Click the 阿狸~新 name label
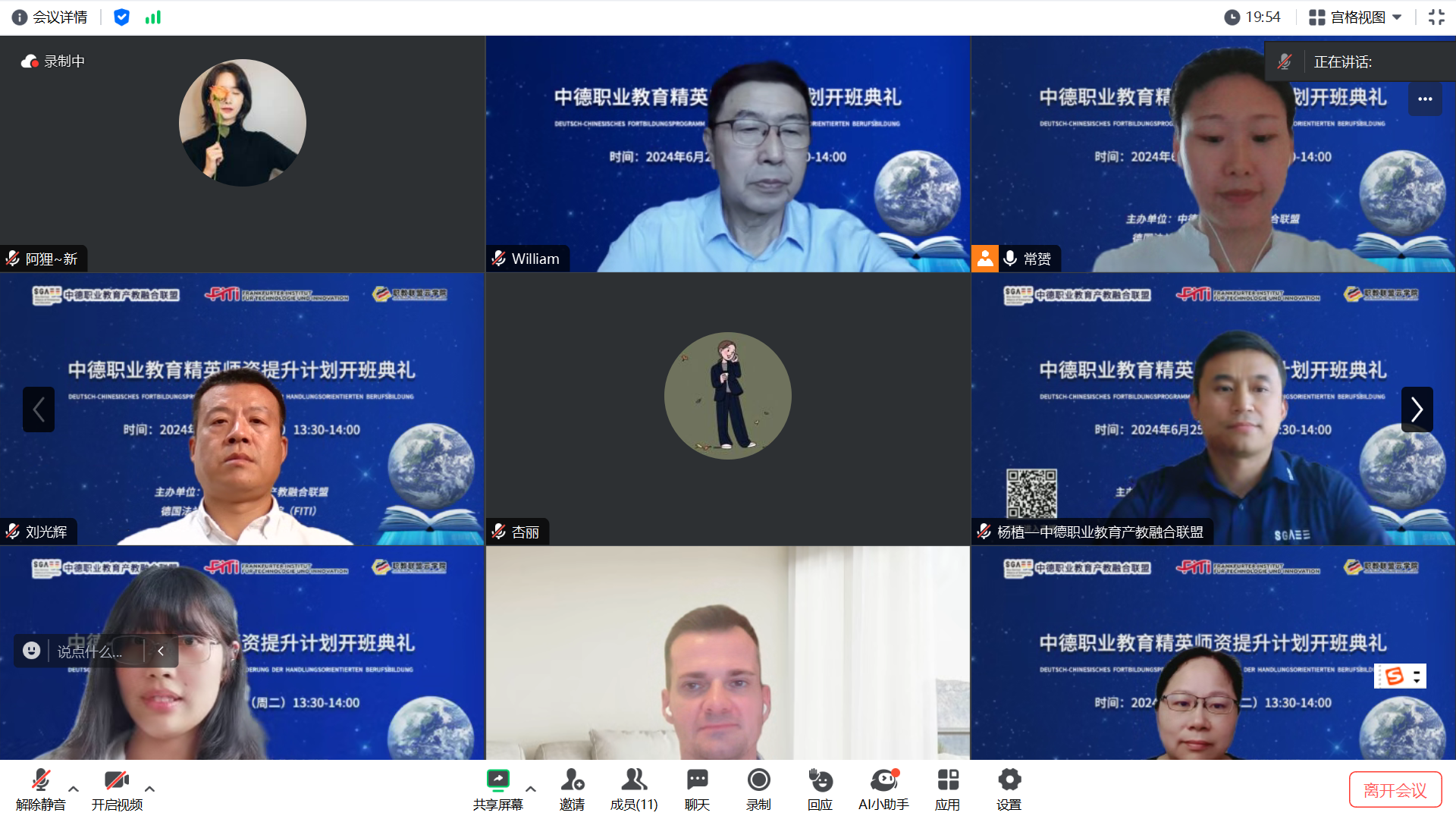Image resolution: width=1456 pixels, height=819 pixels. (52, 259)
